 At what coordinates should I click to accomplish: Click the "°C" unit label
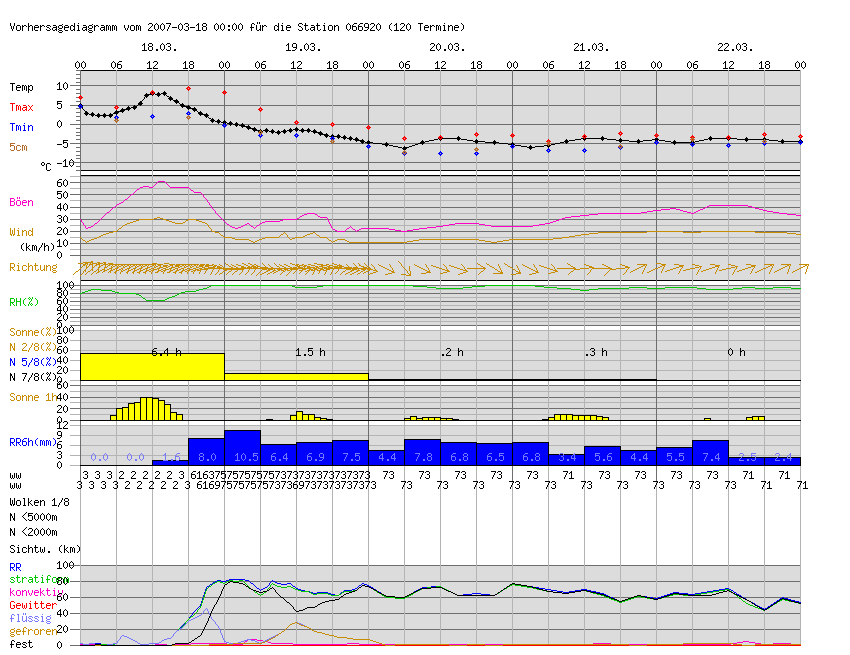[46, 166]
